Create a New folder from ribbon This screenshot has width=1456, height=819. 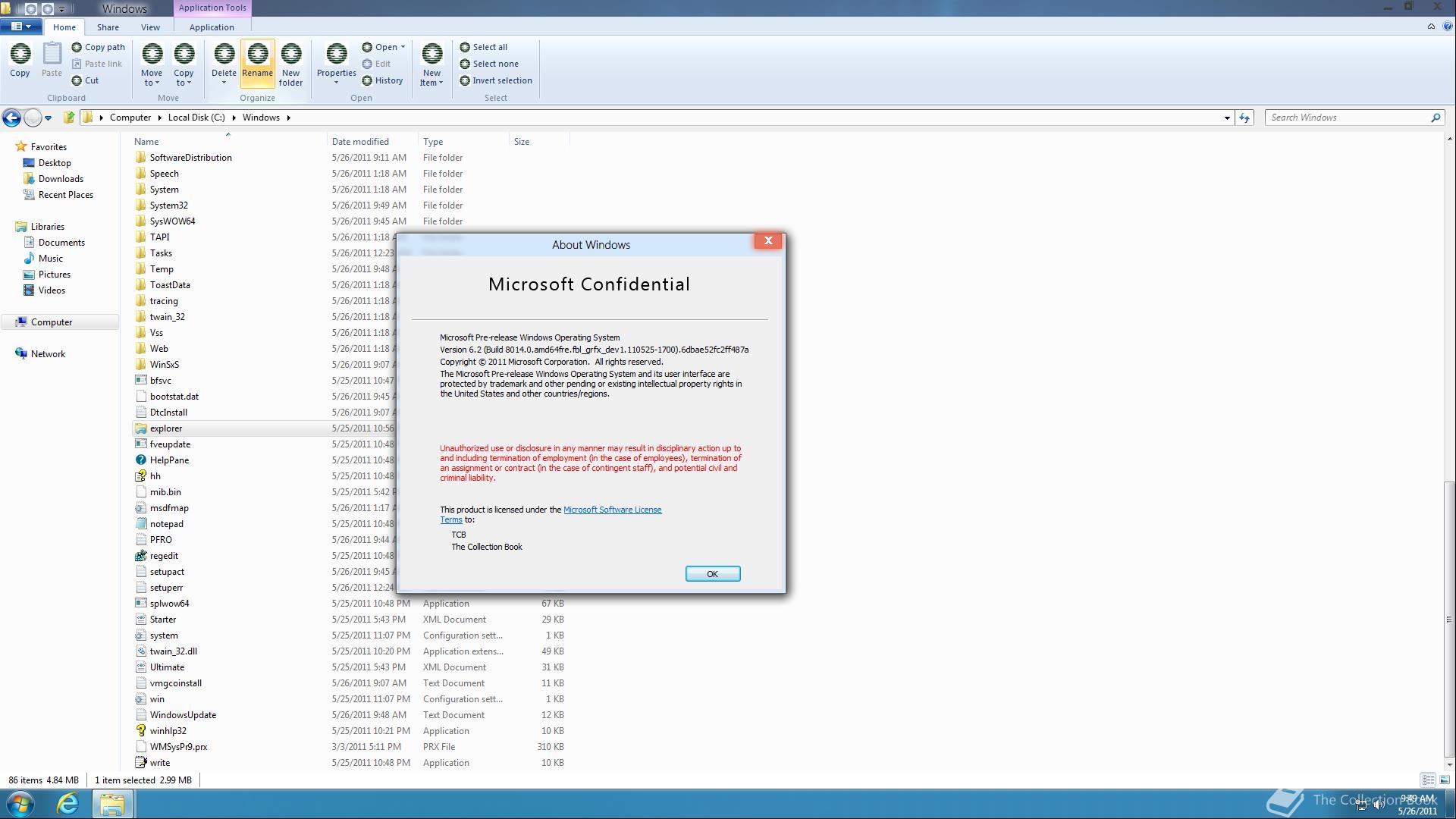[290, 65]
